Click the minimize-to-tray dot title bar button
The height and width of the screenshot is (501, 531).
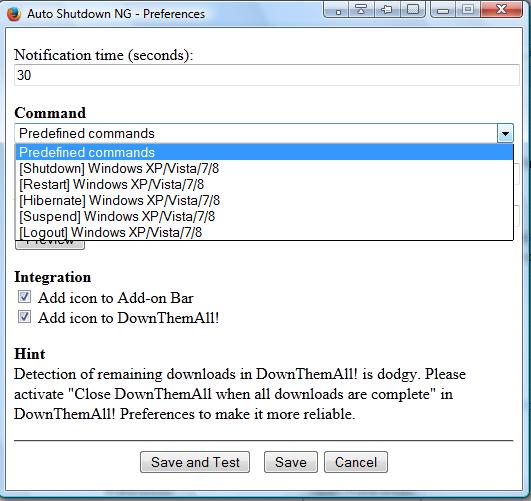click(x=337, y=9)
